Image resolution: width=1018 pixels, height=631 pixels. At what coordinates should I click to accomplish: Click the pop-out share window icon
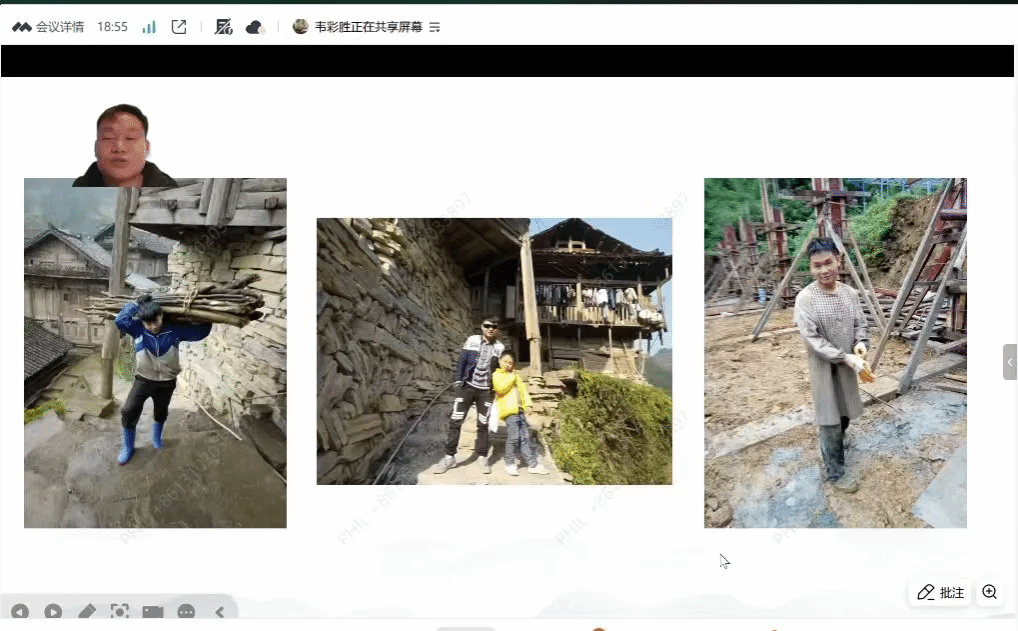179,27
